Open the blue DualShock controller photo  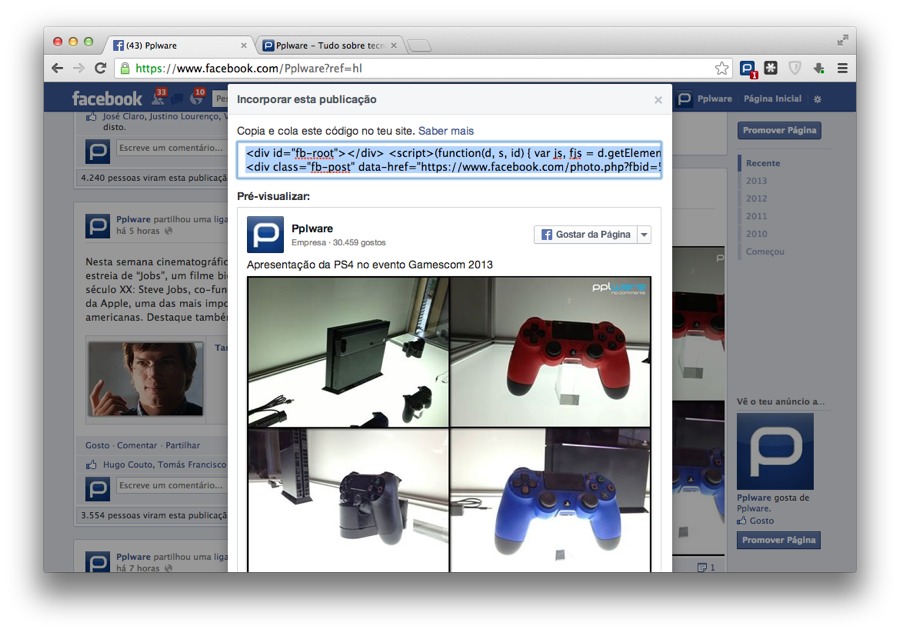click(550, 500)
